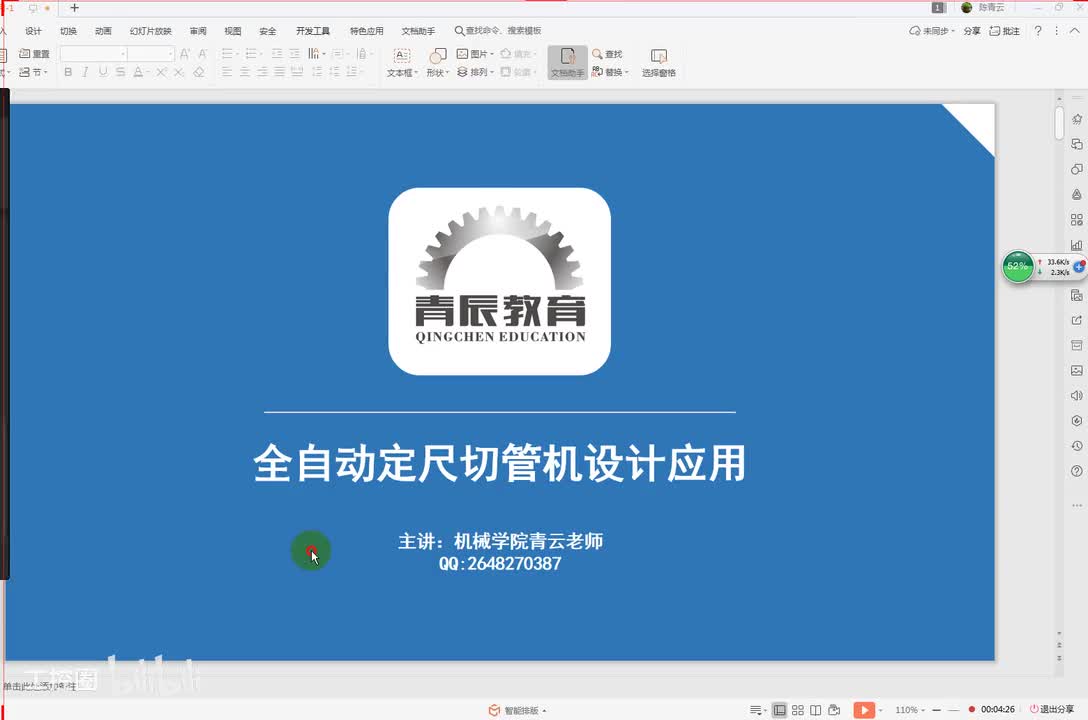Click the distributed alignment icon
The image size is (1088, 720).
297,72
